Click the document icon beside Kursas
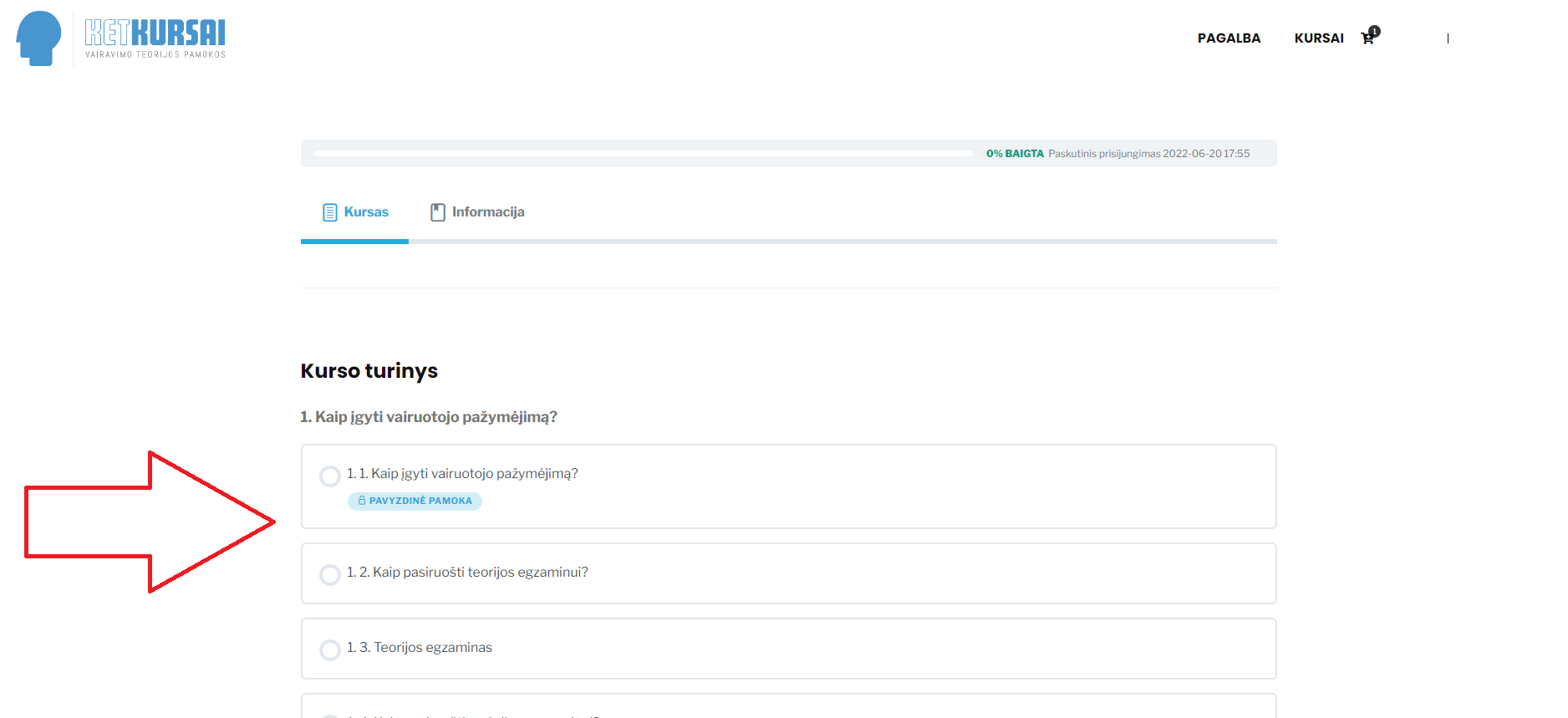The image size is (1568, 718). (x=330, y=212)
